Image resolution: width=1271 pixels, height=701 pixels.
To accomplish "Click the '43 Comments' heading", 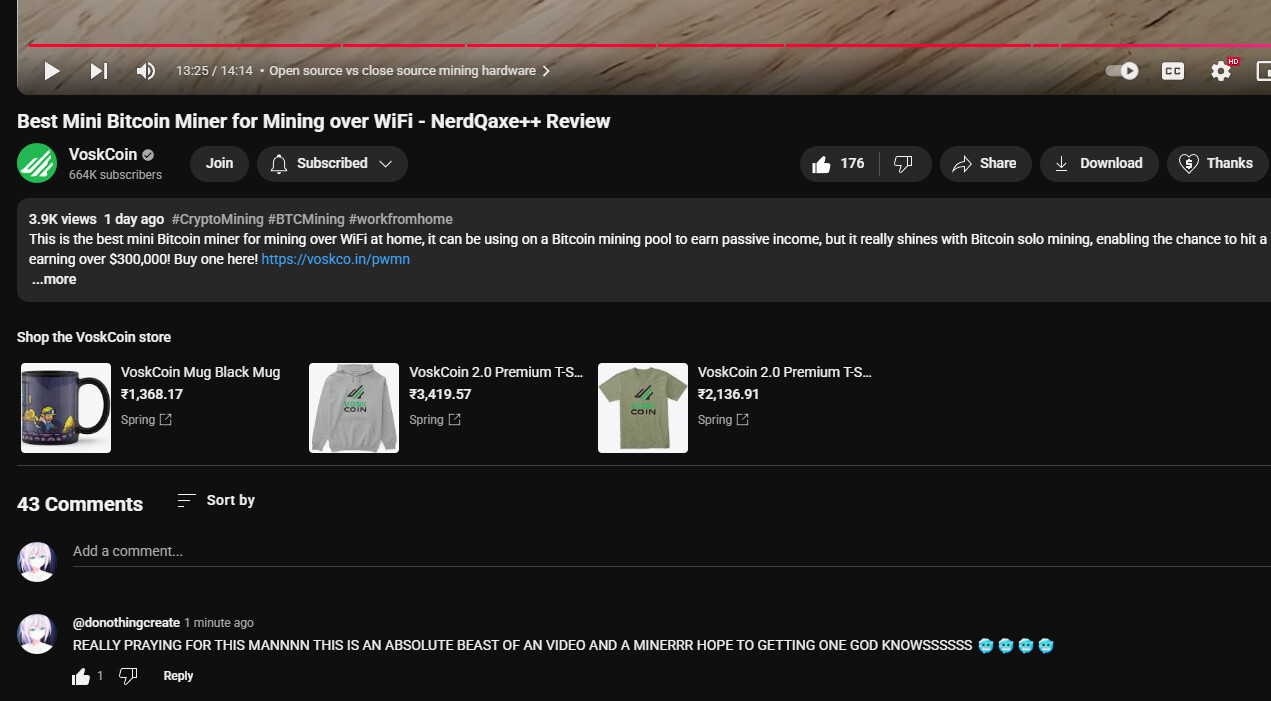I will (80, 505).
